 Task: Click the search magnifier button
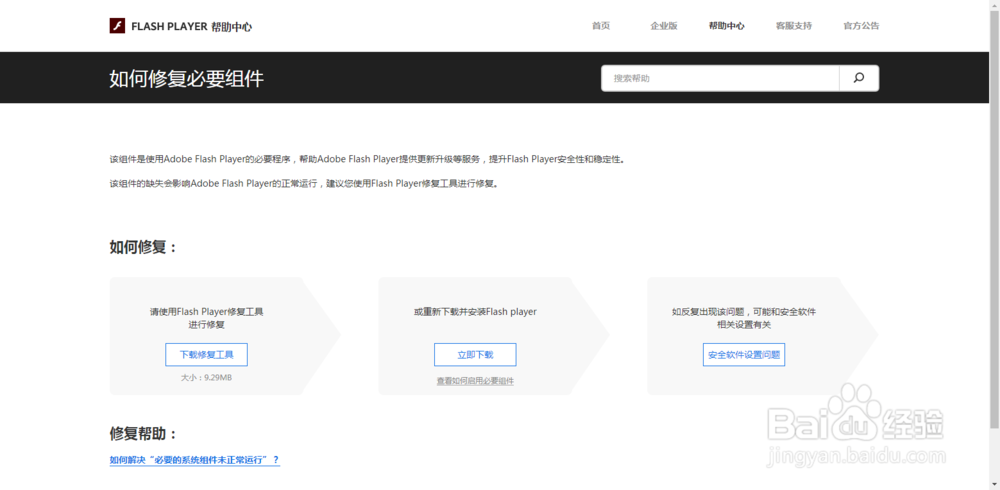(859, 78)
